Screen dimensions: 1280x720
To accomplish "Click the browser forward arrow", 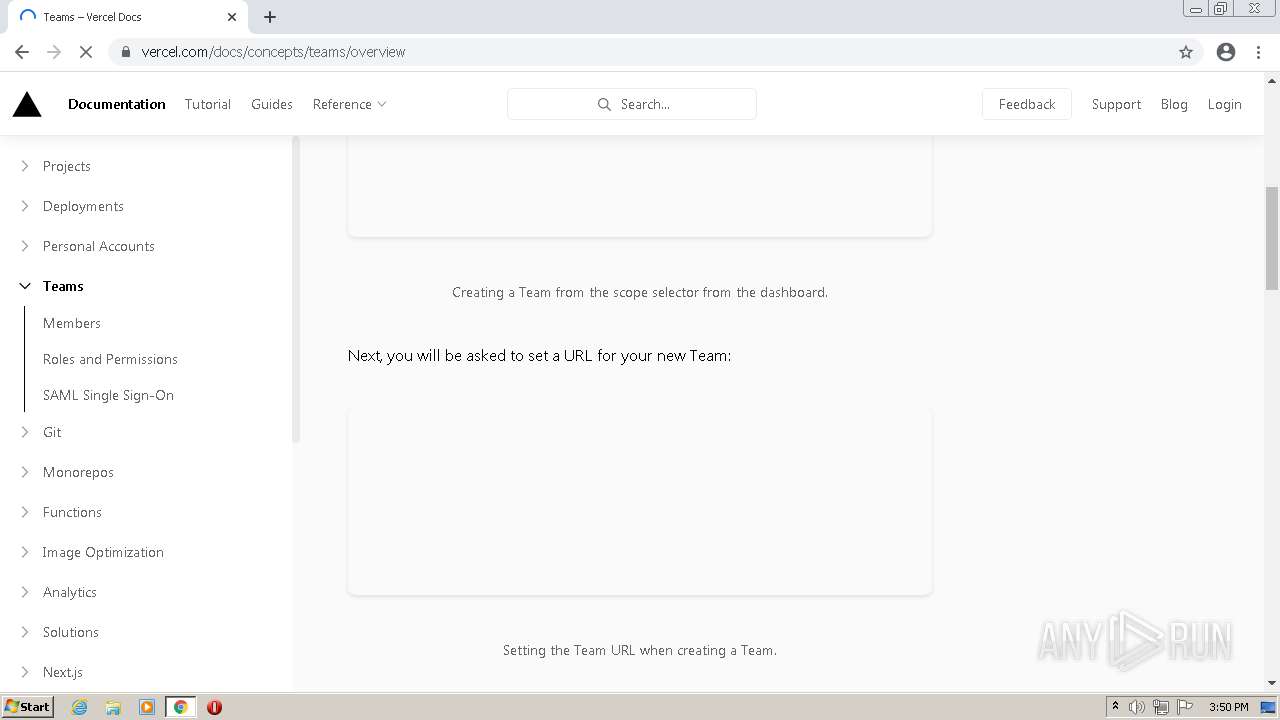I will [54, 52].
